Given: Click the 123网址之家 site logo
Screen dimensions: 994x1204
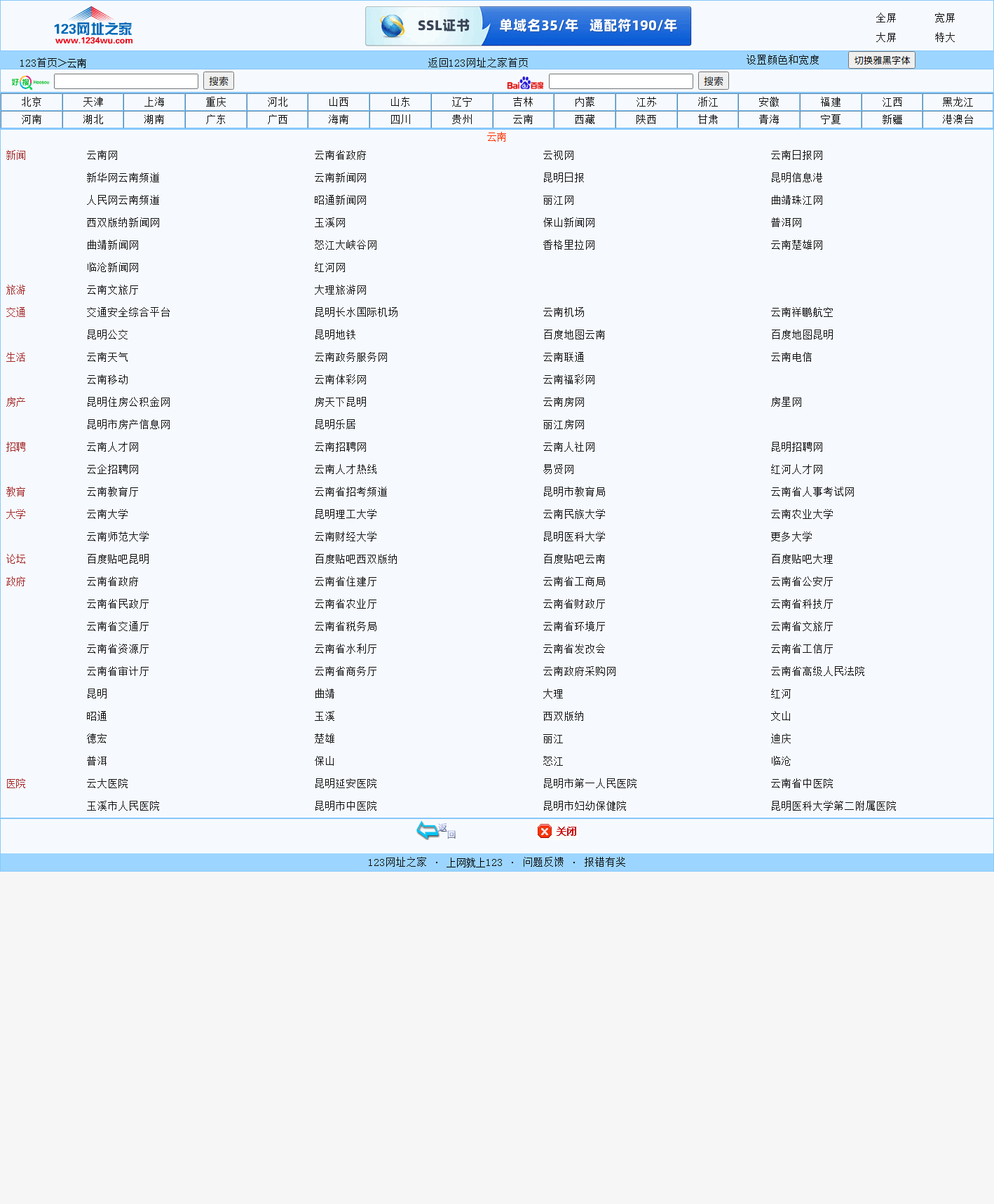Looking at the screenshot, I should coord(93,26).
